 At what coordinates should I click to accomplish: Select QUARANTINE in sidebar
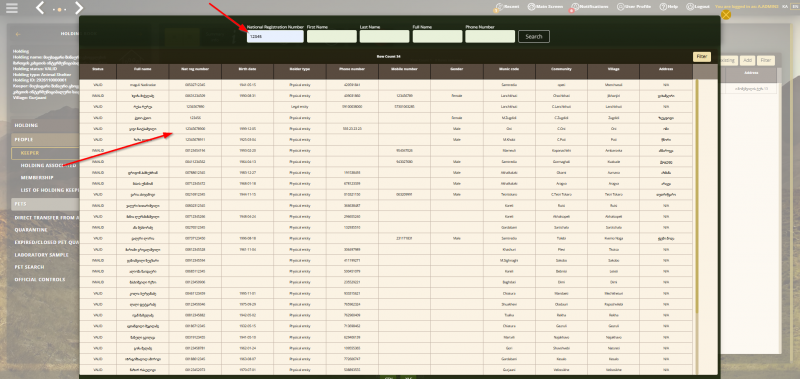31,230
